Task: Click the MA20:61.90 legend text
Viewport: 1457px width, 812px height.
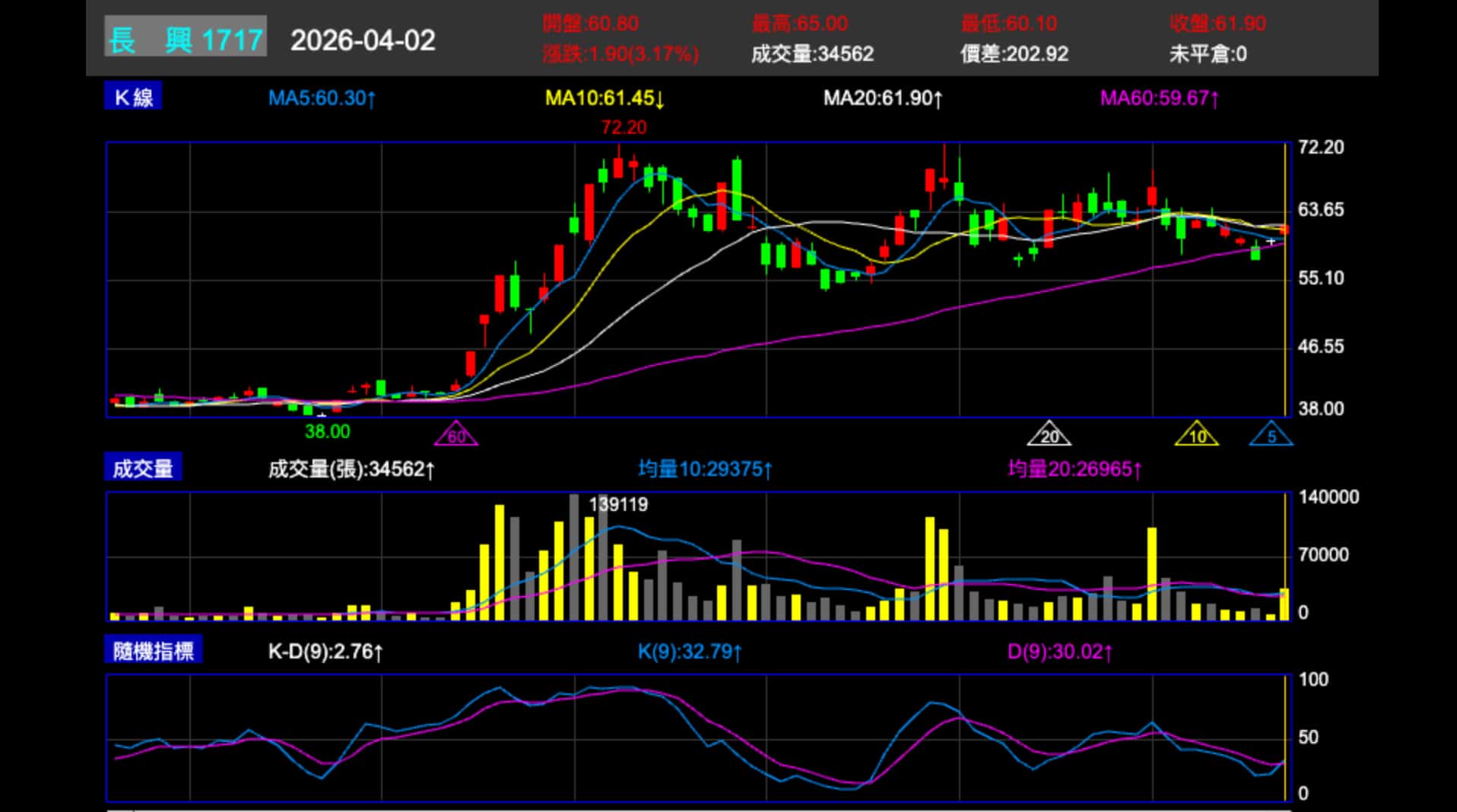Action: click(883, 98)
